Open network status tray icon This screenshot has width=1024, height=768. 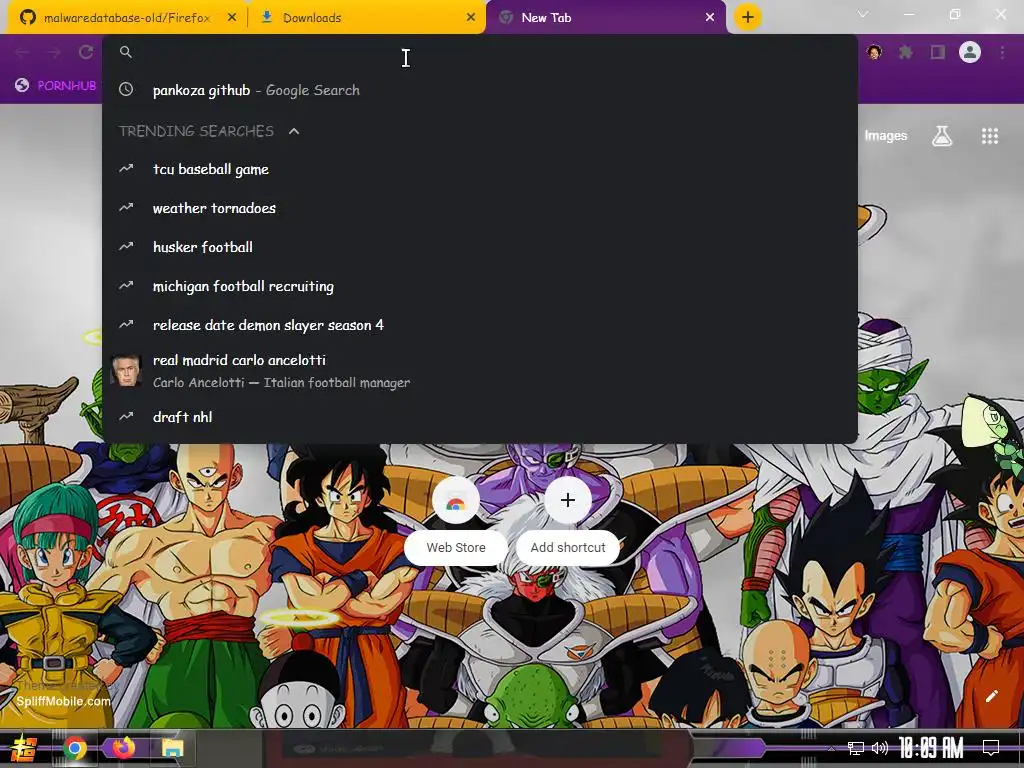coord(856,748)
